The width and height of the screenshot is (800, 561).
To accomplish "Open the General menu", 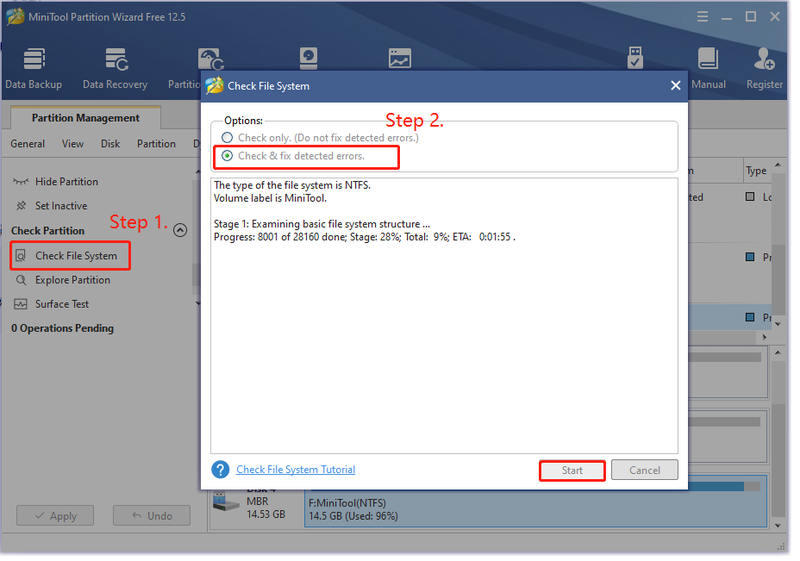I will (x=28, y=144).
